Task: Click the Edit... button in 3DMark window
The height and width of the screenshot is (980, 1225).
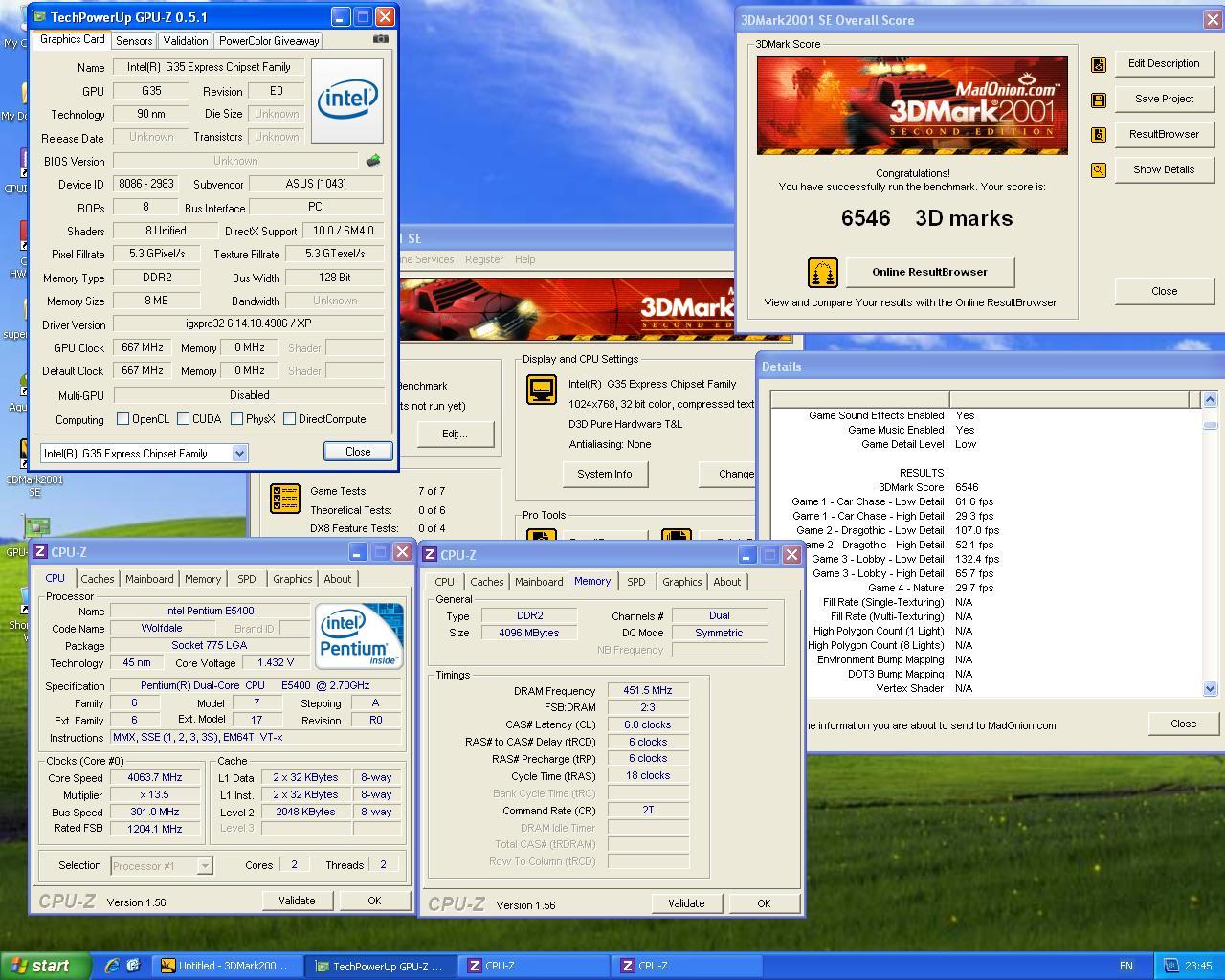Action: tap(455, 434)
